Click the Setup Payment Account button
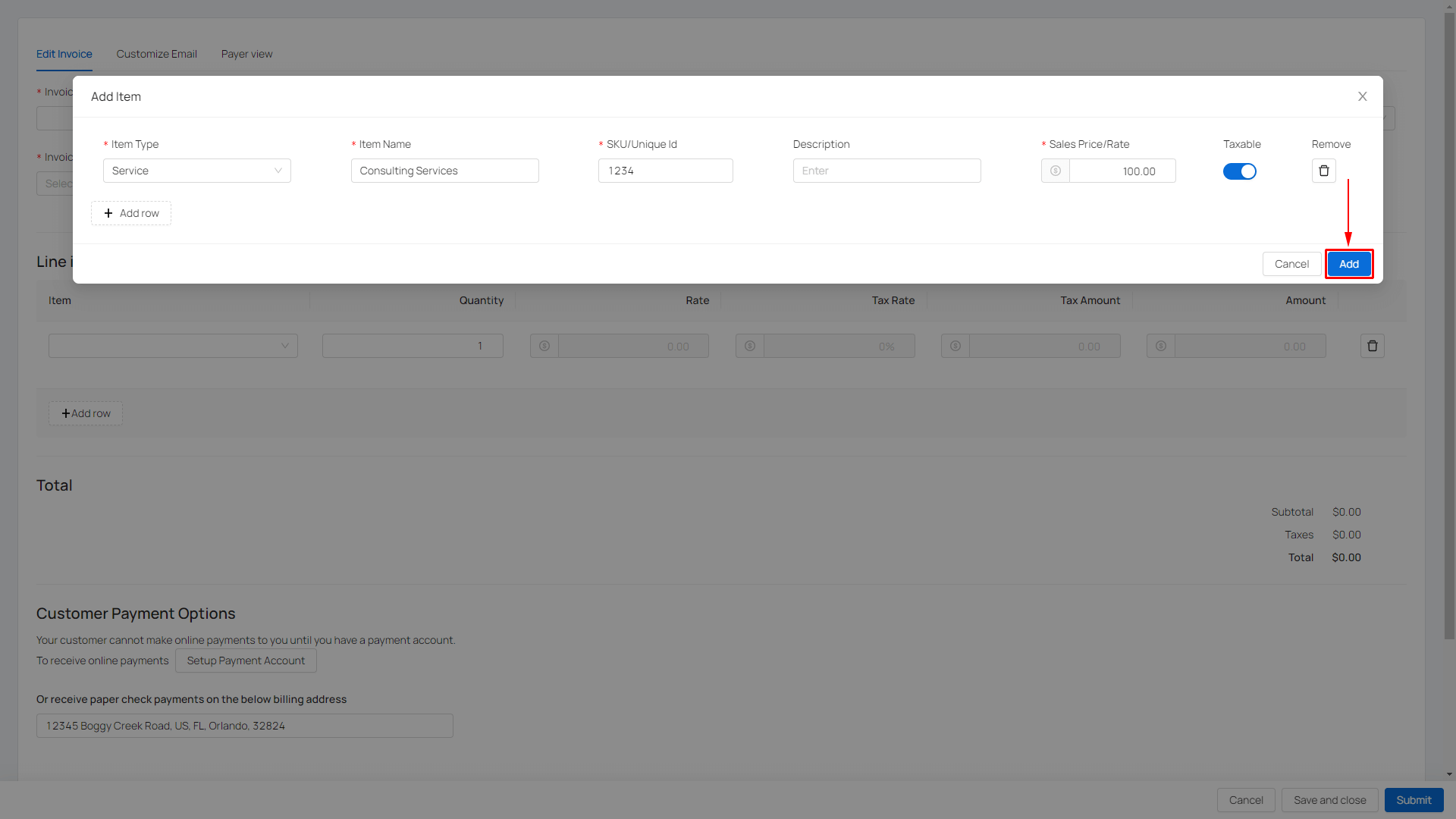Image resolution: width=1456 pixels, height=819 pixels. (246, 661)
